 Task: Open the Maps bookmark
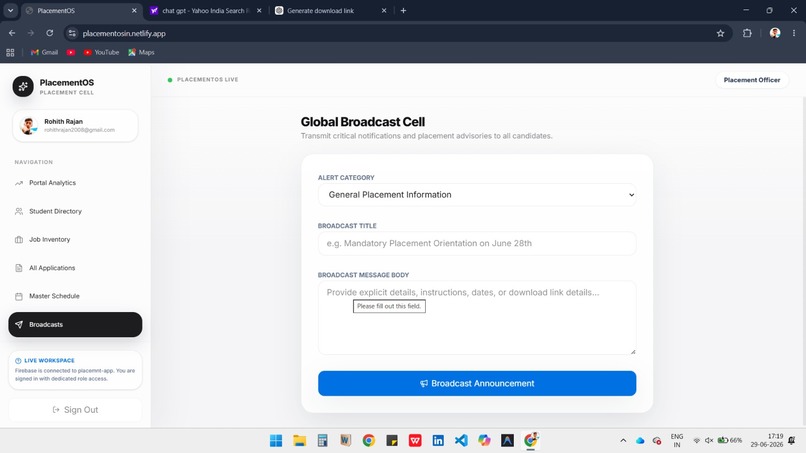[x=141, y=52]
